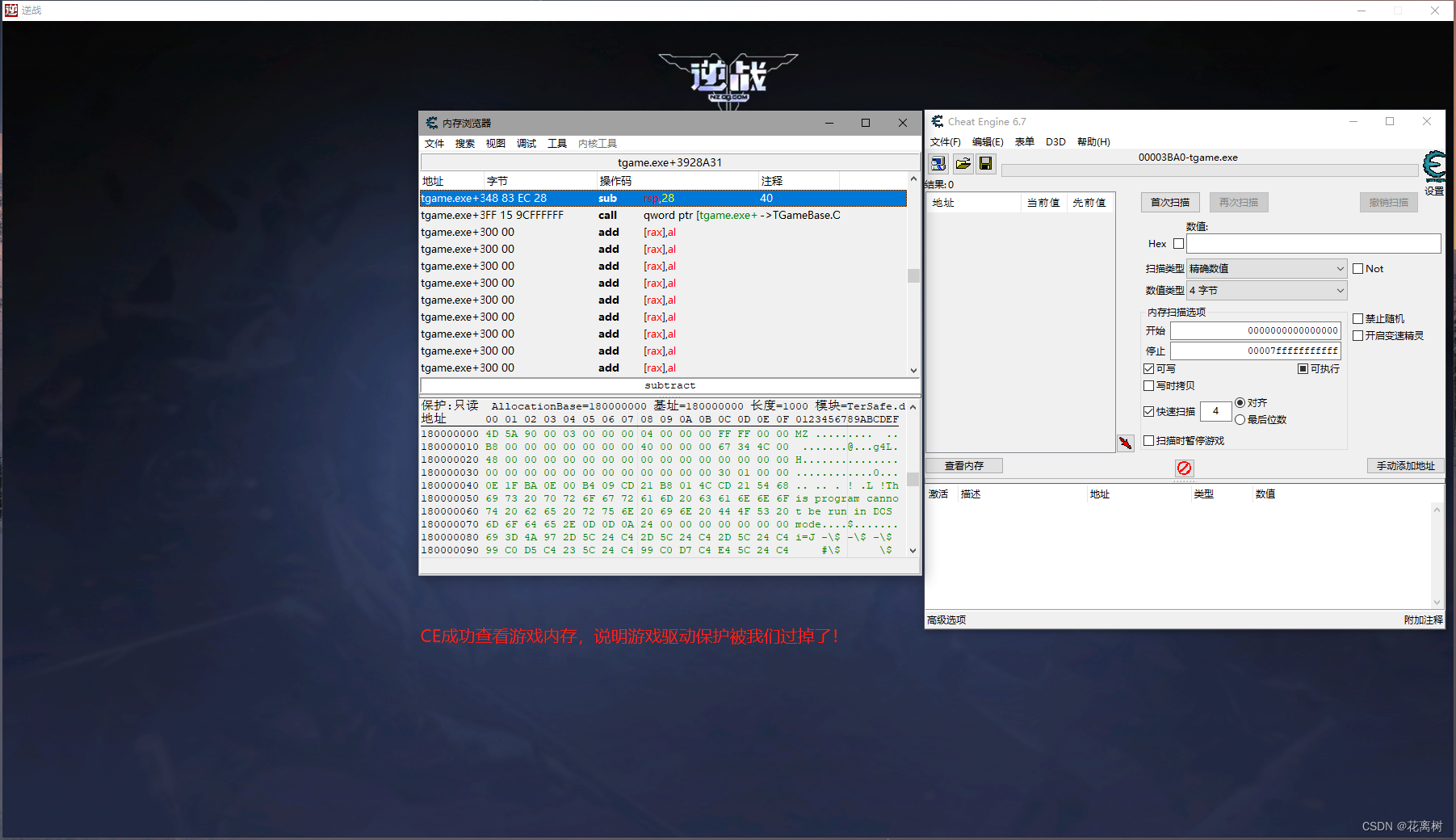The height and width of the screenshot is (840, 1456).
Task: Click the 先前值 column header
Action: [1089, 203]
